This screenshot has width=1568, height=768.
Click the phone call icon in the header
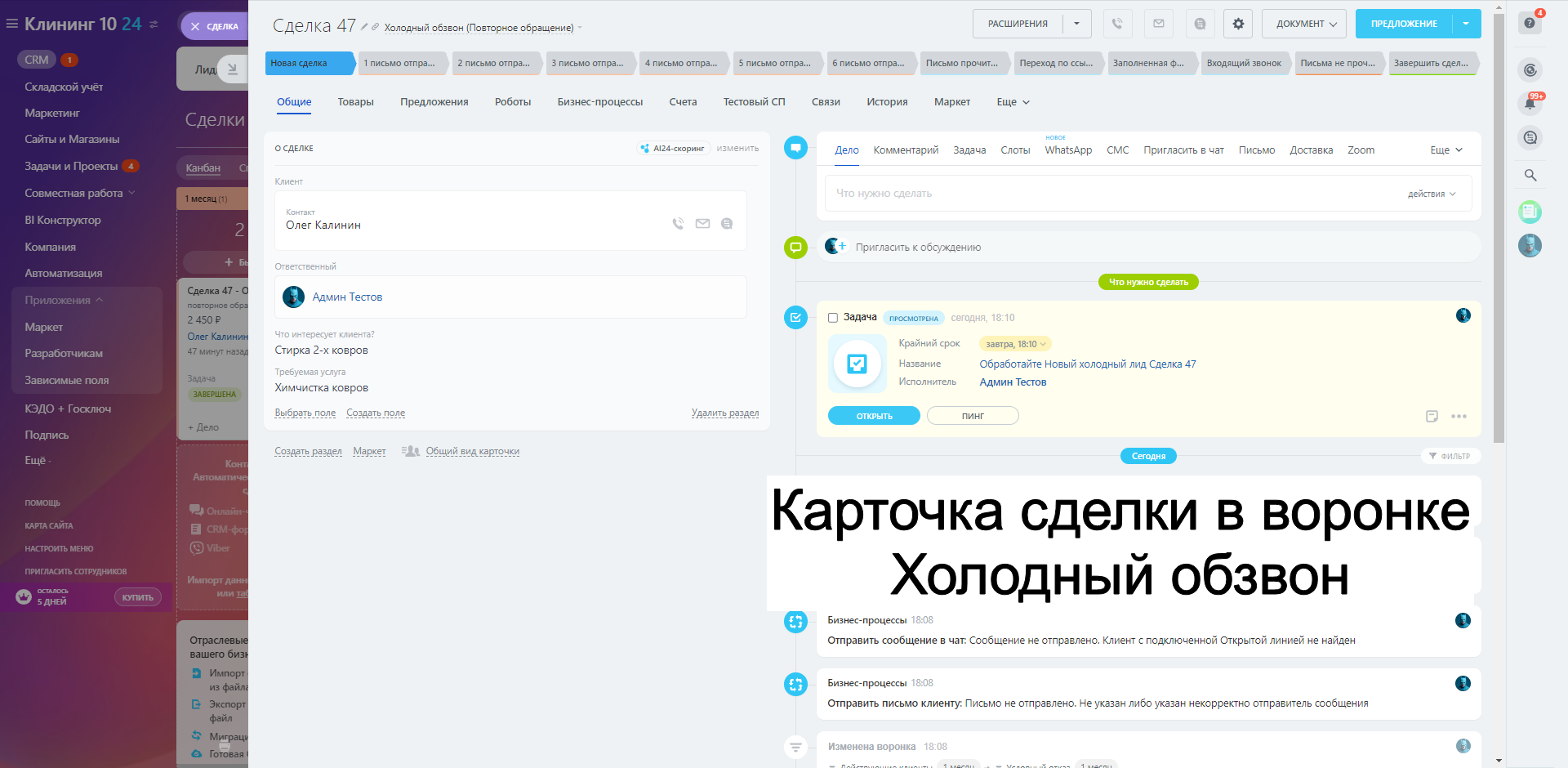[1117, 24]
